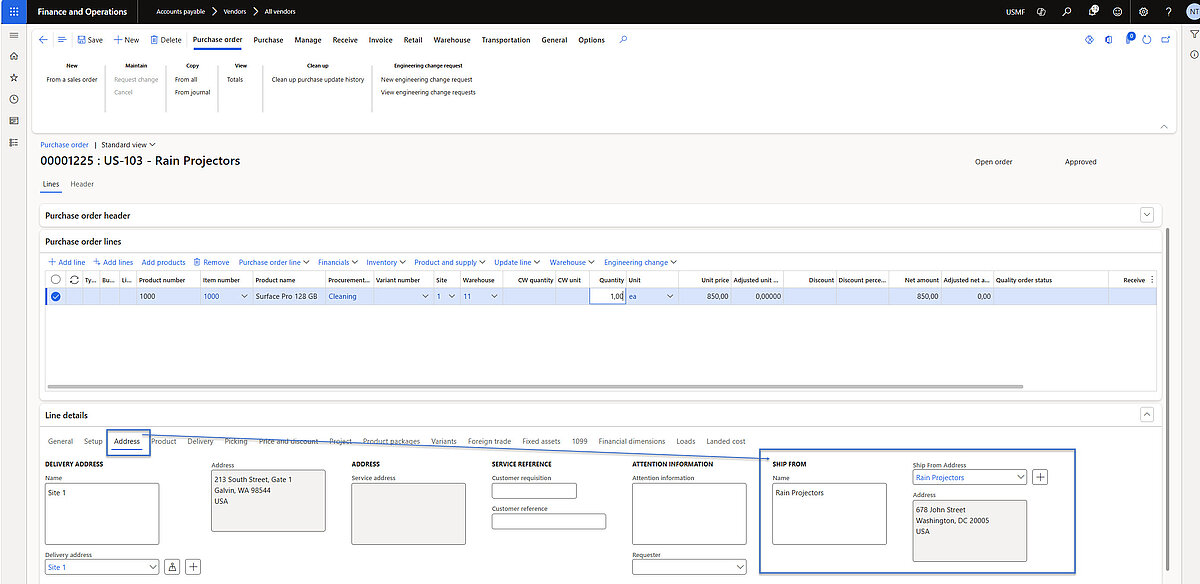The image size is (1200, 584).
Task: Open the Setup tab in Line details
Action: pos(93,441)
